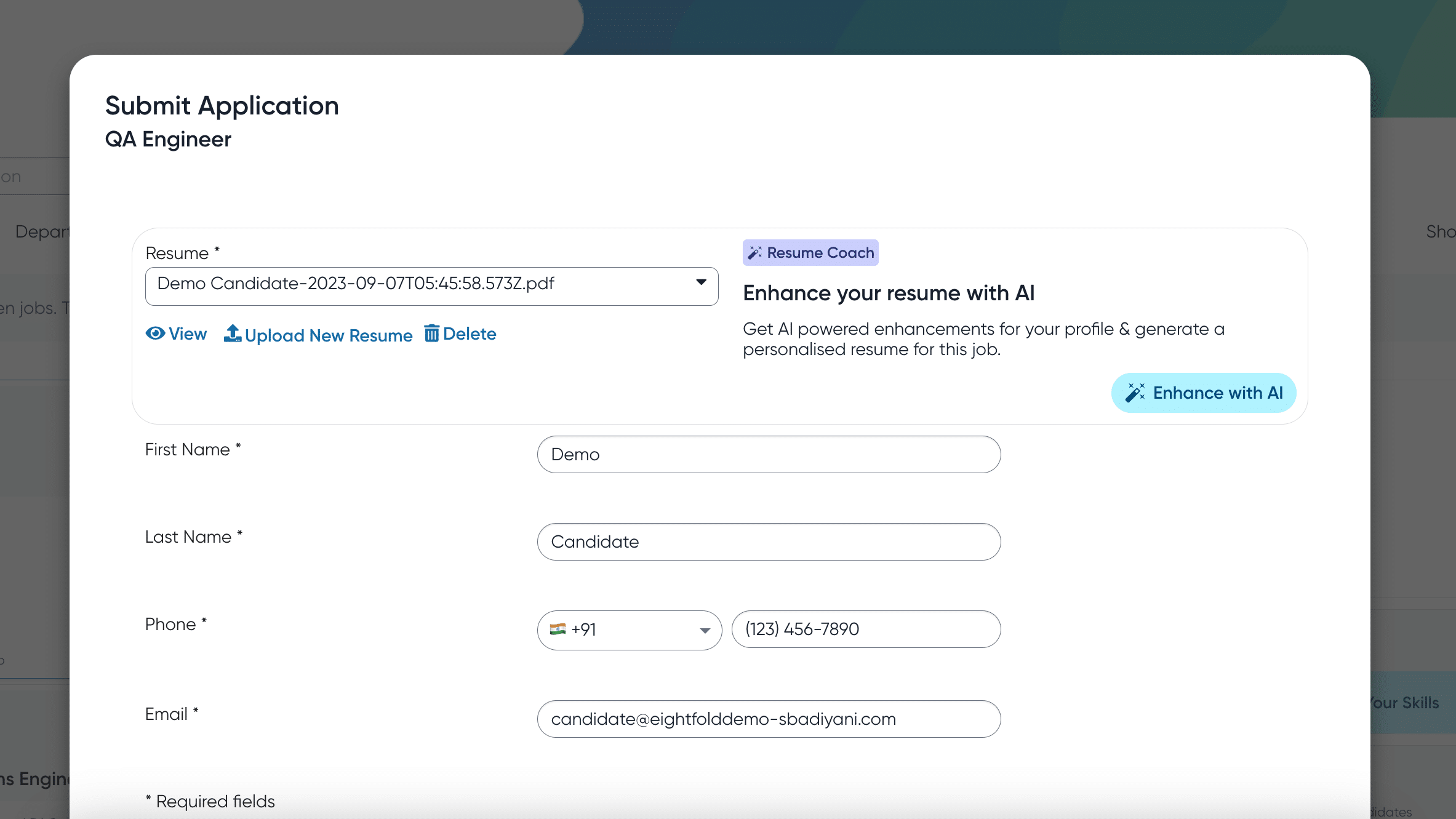
Task: Click the upload icon for new resume
Action: 233,334
